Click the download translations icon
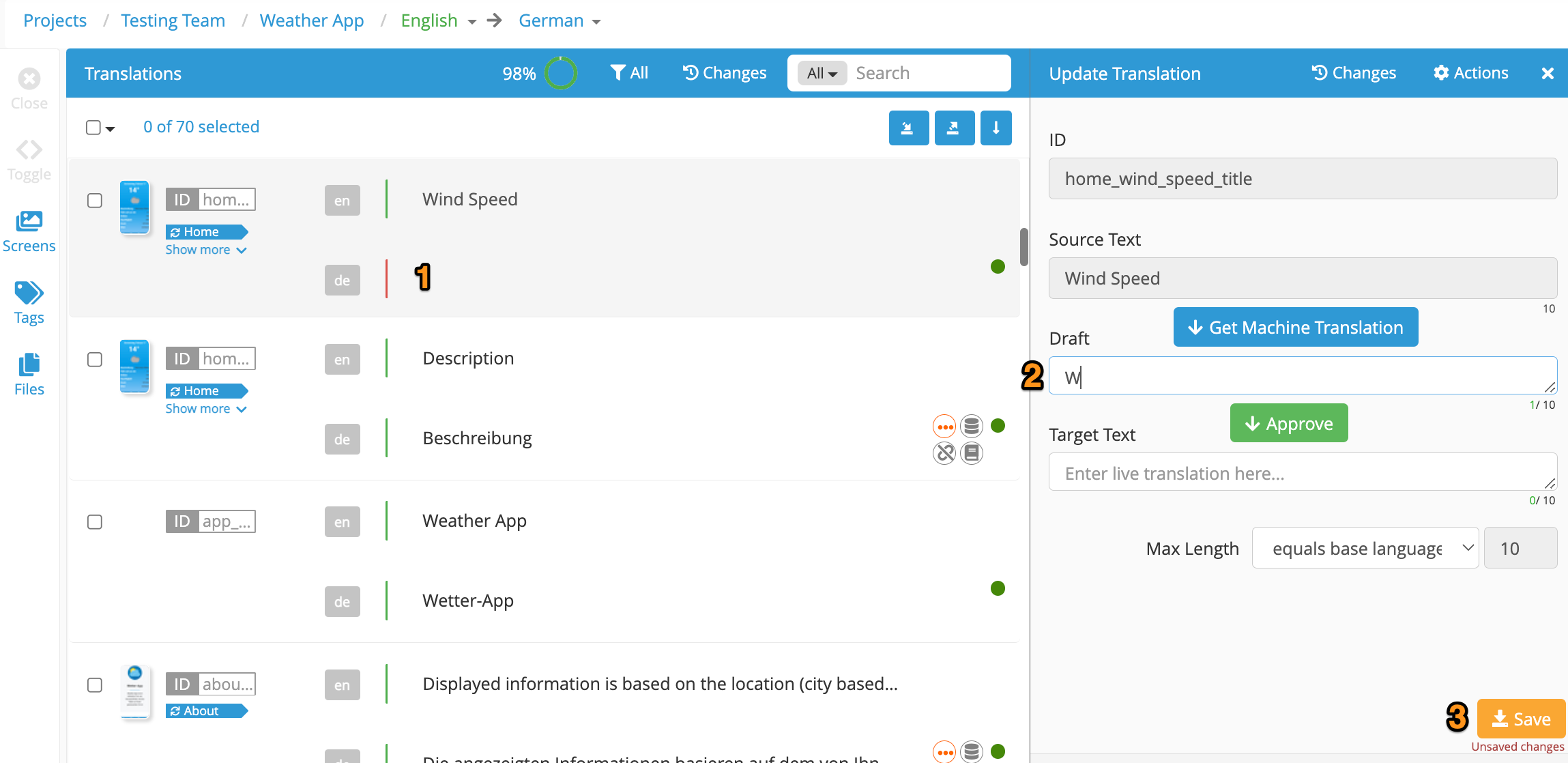Image resolution: width=1568 pixels, height=763 pixels. (996, 128)
